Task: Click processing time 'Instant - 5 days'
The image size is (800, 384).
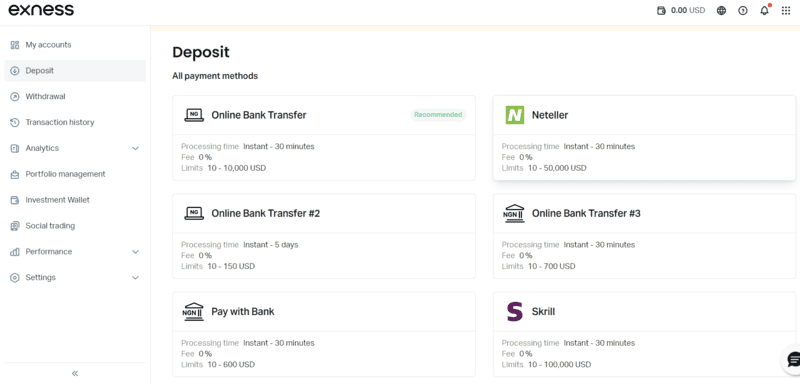Action: click(x=271, y=245)
